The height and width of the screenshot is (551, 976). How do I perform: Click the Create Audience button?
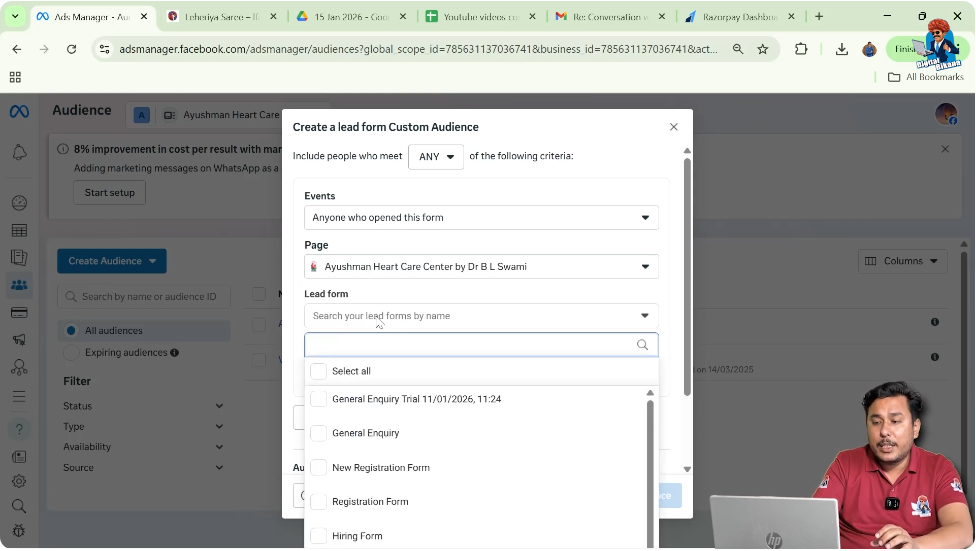[x=112, y=261]
